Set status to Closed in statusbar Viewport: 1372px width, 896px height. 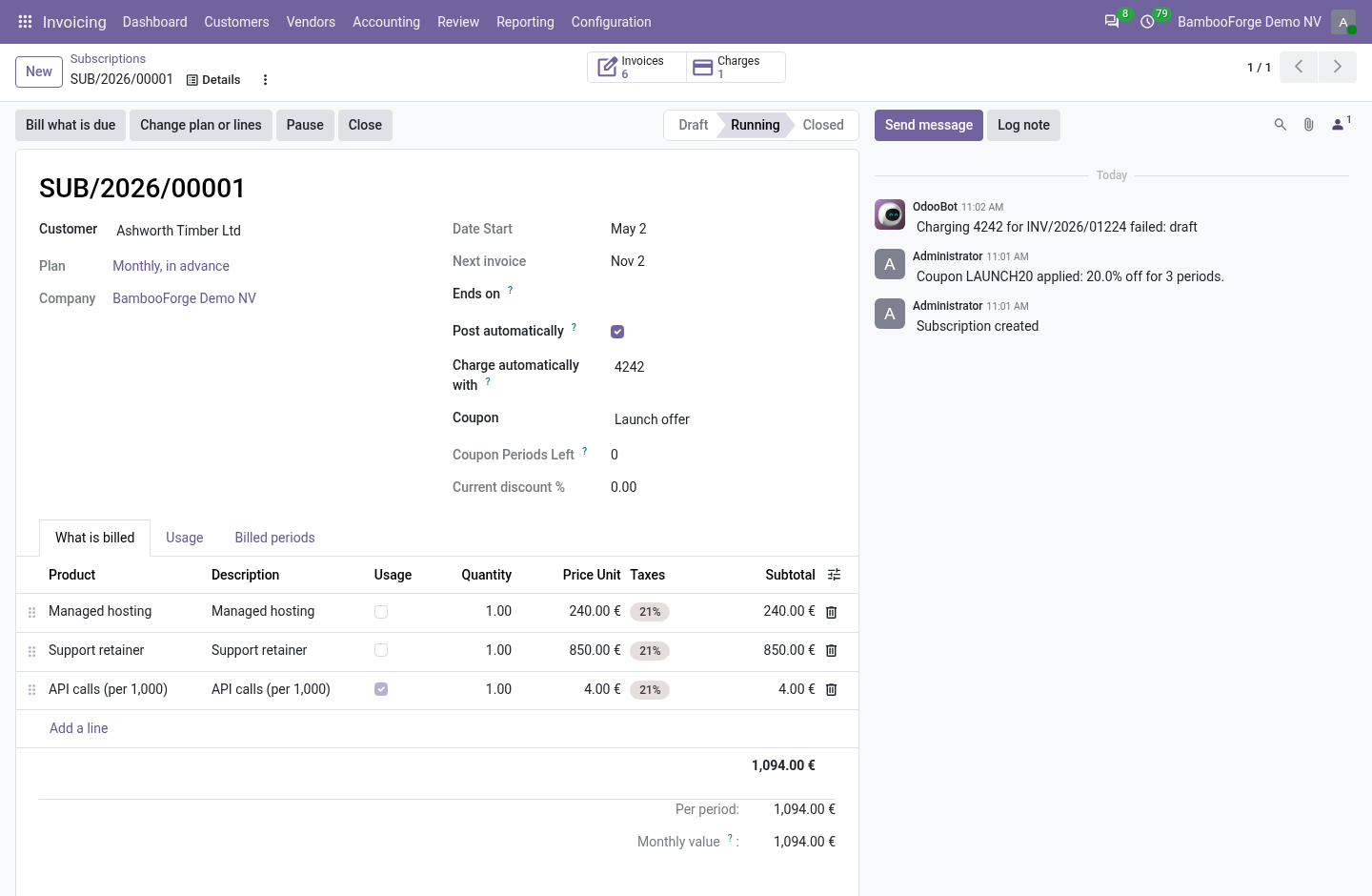(x=823, y=125)
